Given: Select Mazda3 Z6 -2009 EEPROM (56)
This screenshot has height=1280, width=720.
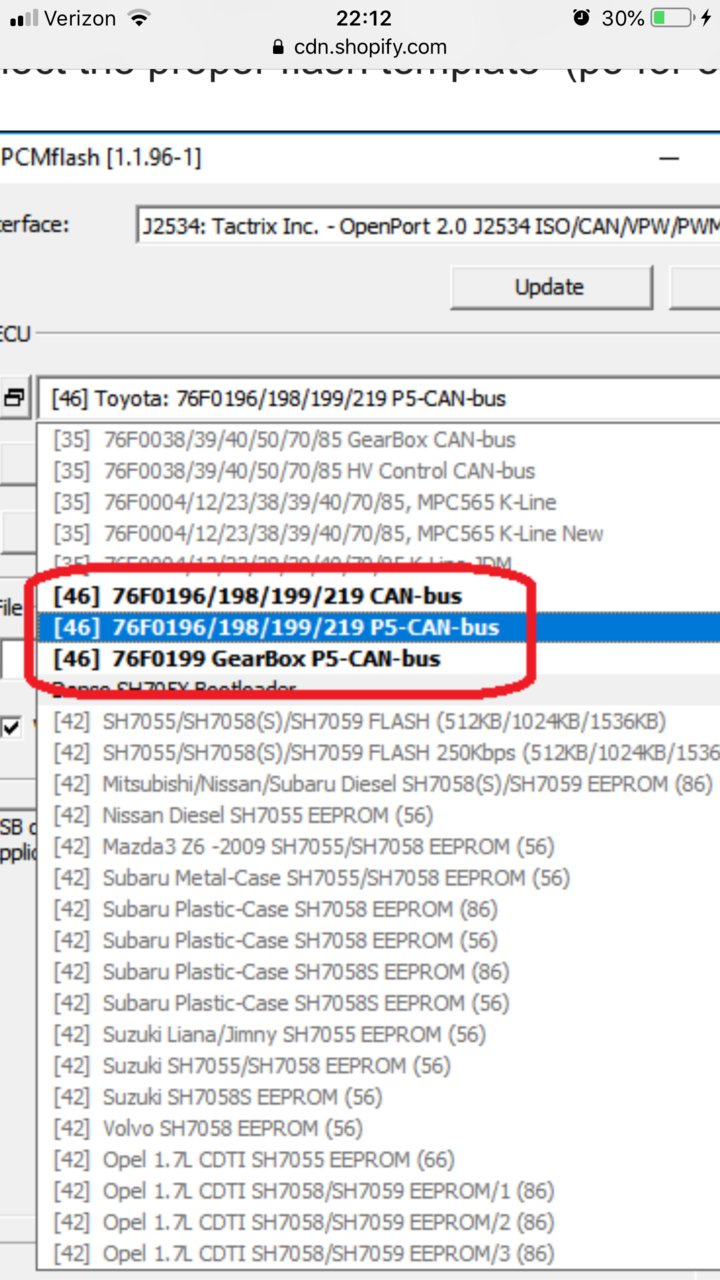Looking at the screenshot, I should tap(378, 846).
